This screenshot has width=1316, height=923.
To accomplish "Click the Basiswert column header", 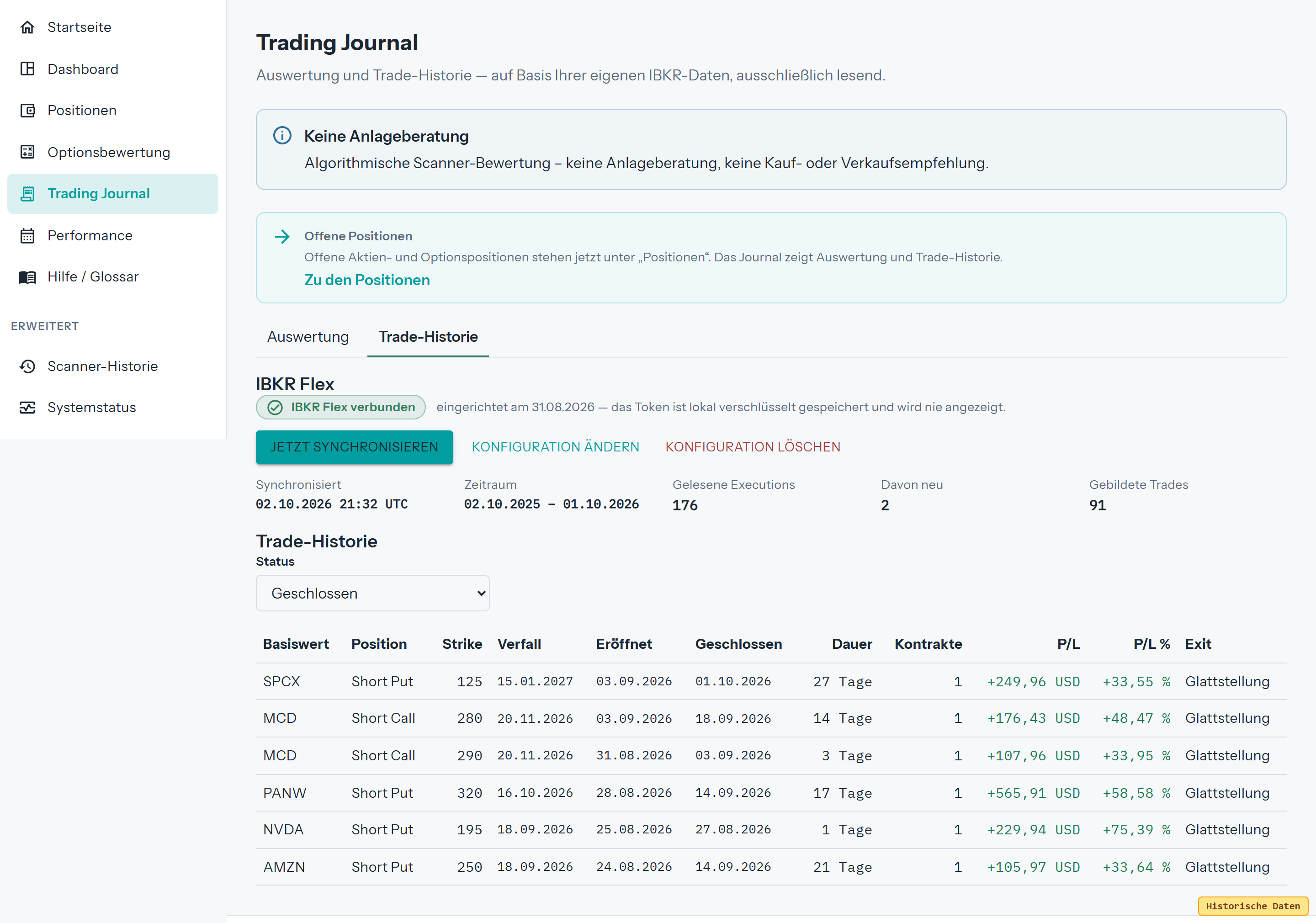I will [x=296, y=644].
